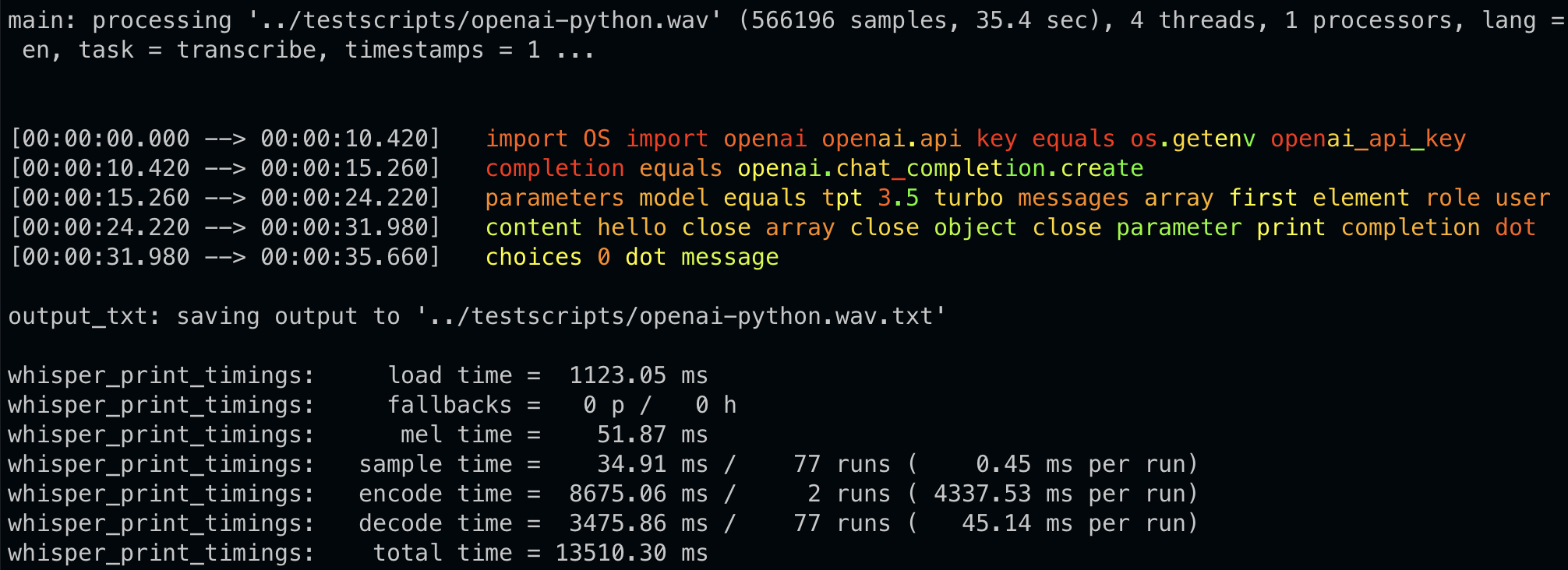Click timestamp '[00:00:24.220 --> 00:00:31.980]'
The image size is (1568, 570).
click(225, 228)
